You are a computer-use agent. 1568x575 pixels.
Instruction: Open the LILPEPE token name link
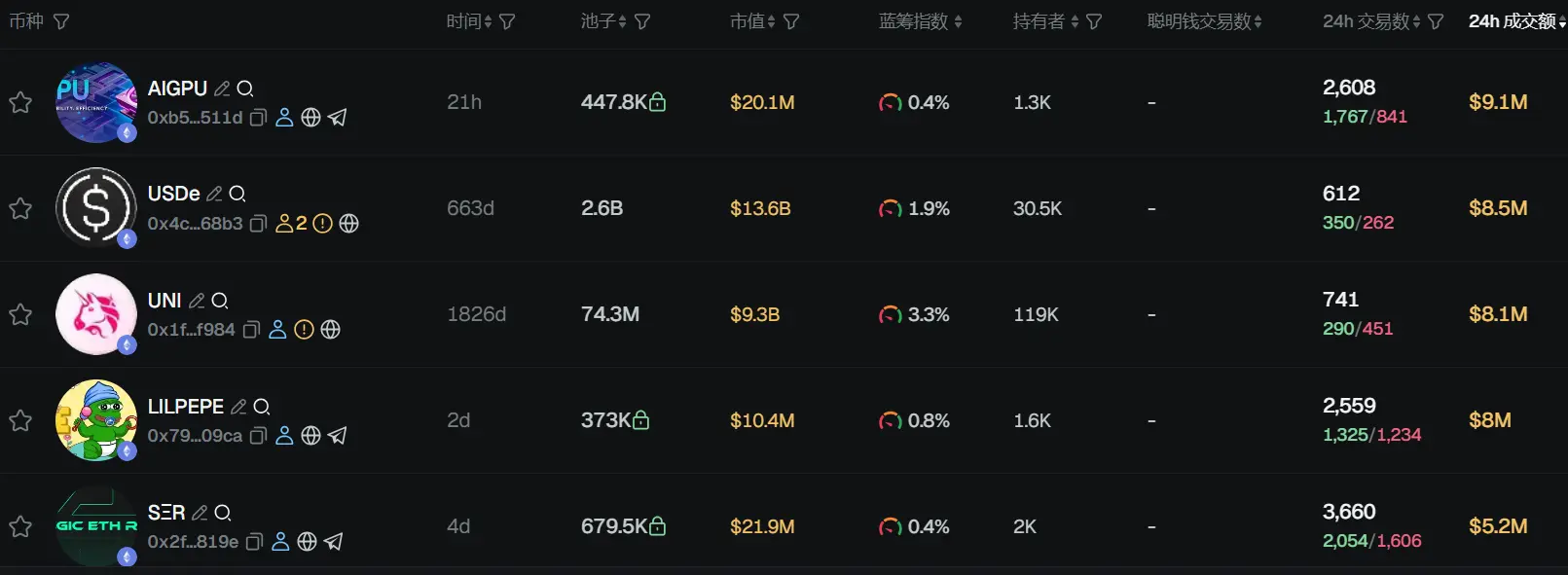click(185, 406)
